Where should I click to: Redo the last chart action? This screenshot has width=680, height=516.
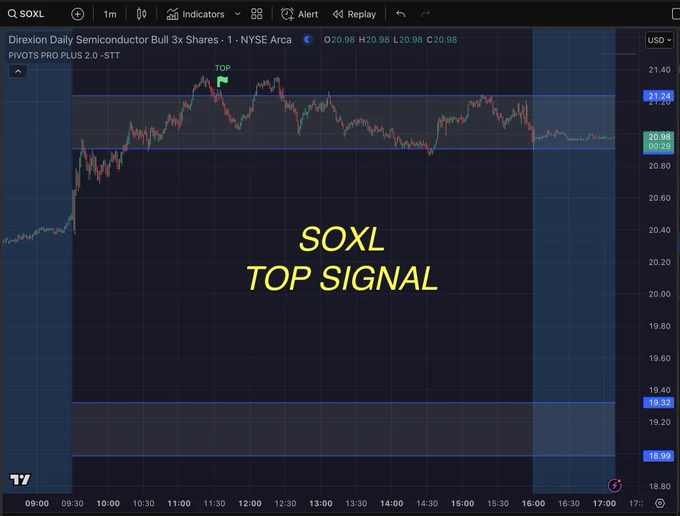click(x=425, y=14)
